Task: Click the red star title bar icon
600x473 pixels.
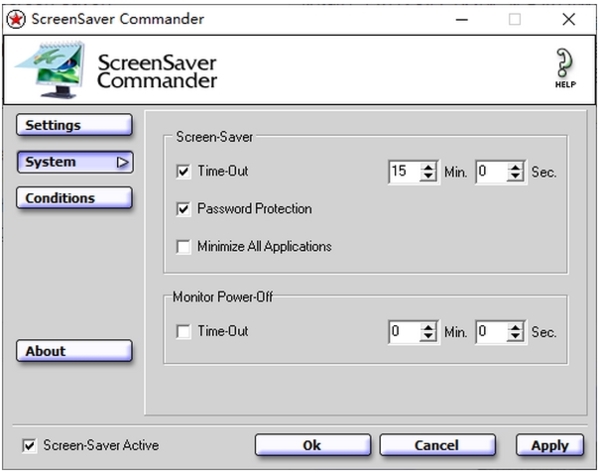Action: pos(16,19)
